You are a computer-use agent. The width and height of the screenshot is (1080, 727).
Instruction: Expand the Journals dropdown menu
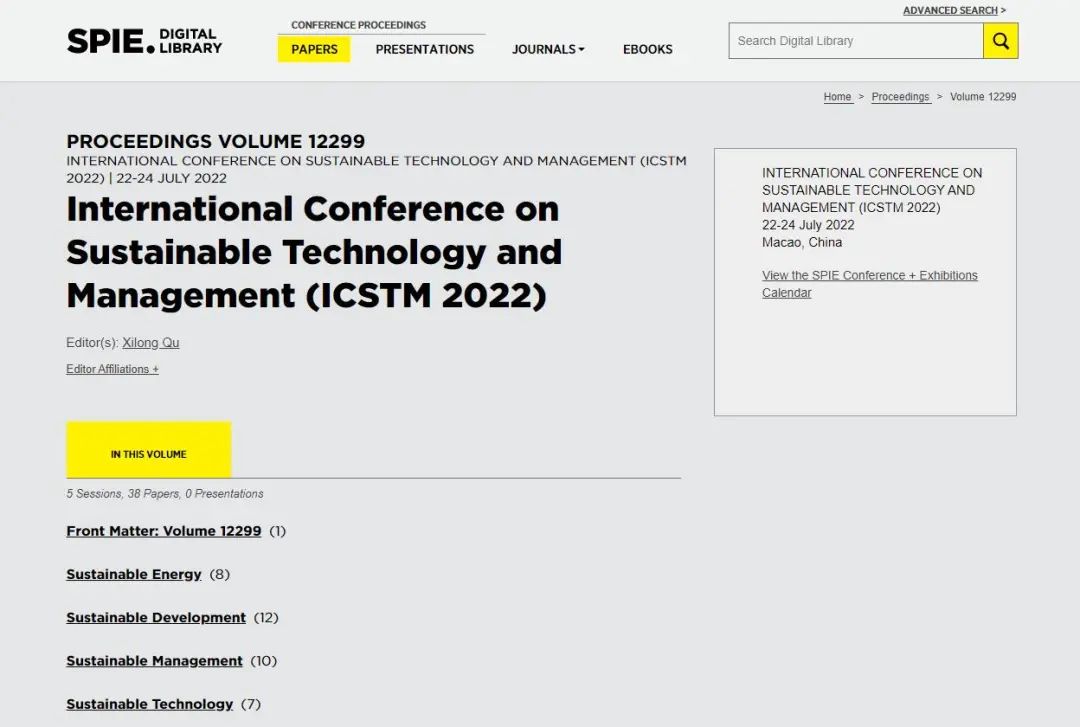[x=548, y=49]
